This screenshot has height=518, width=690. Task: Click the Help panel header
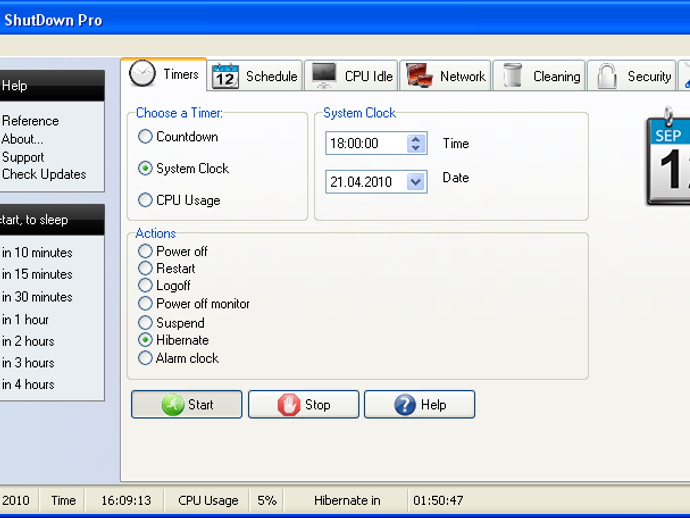52,85
